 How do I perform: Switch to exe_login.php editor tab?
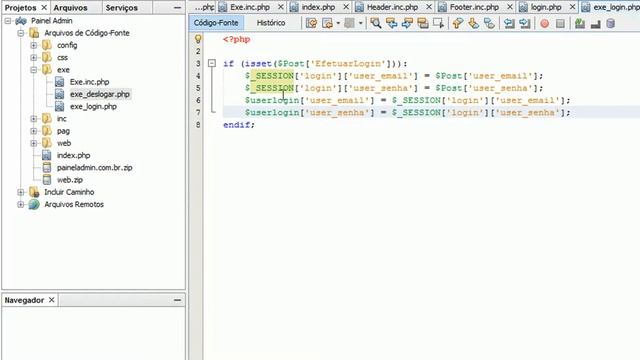[x=611, y=7]
